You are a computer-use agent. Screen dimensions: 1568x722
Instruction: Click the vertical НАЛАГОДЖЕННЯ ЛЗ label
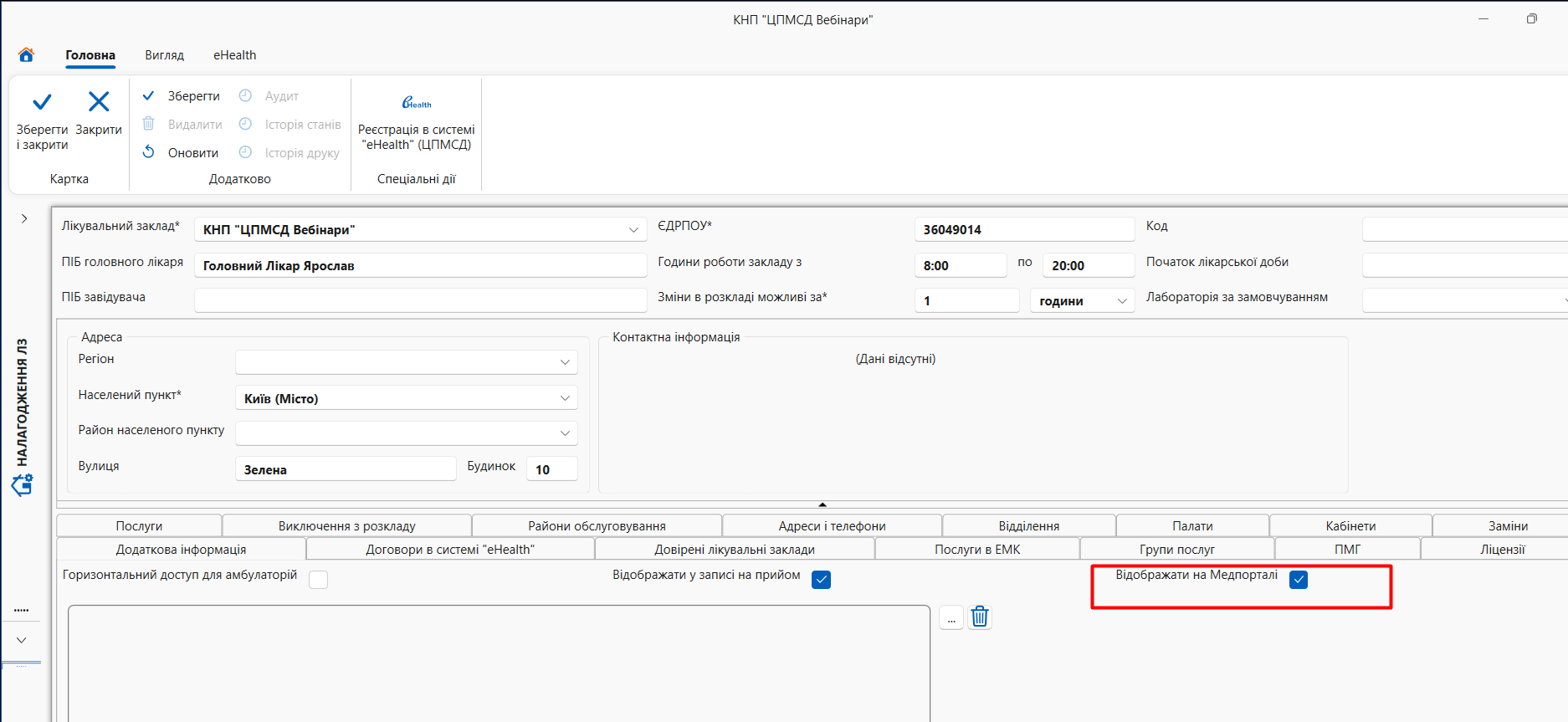point(22,402)
